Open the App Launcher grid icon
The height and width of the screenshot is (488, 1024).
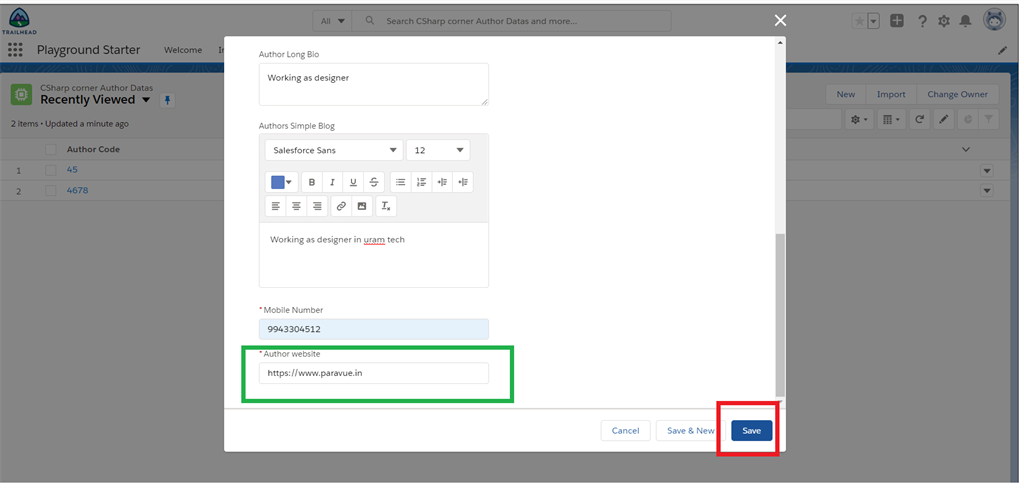click(15, 50)
